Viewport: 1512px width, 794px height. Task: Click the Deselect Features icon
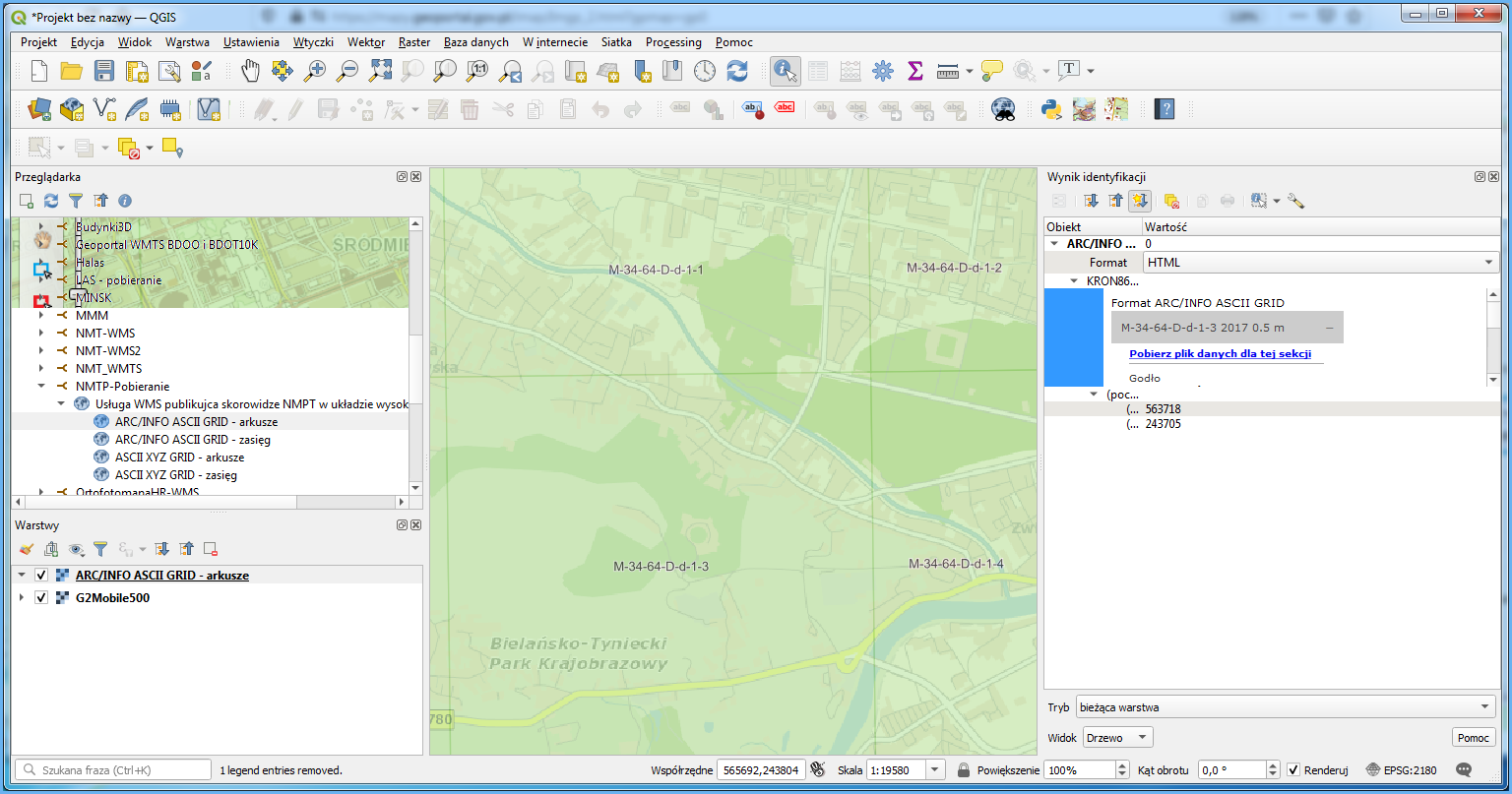click(x=128, y=148)
